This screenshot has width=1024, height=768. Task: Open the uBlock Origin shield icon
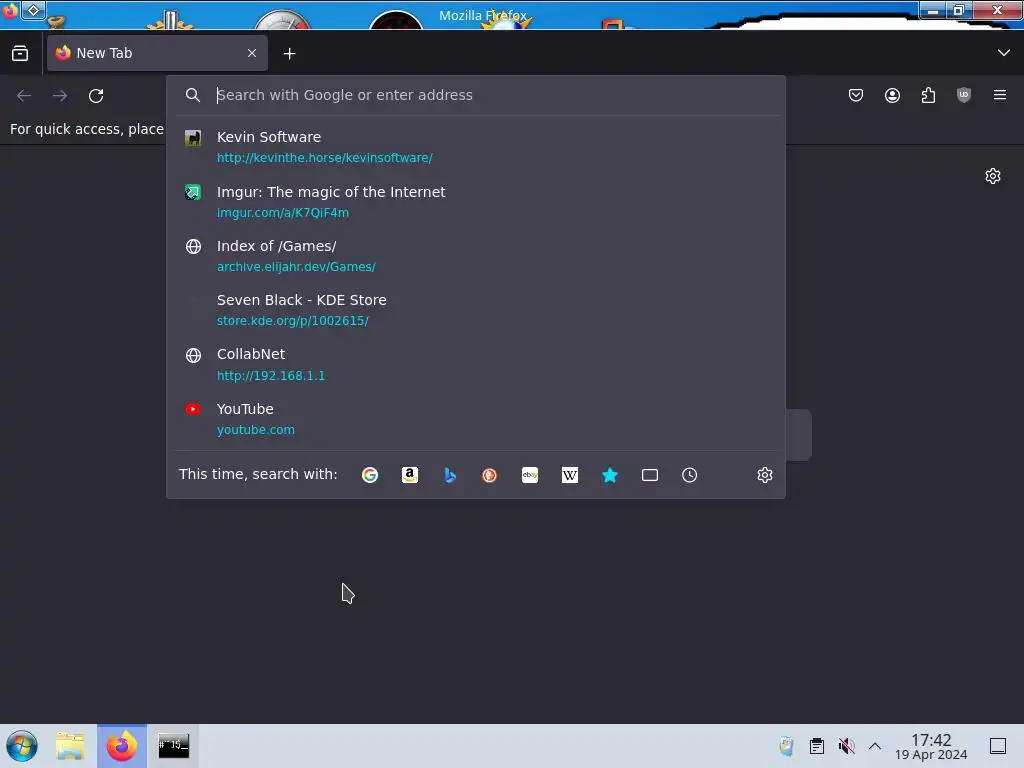[x=964, y=95]
